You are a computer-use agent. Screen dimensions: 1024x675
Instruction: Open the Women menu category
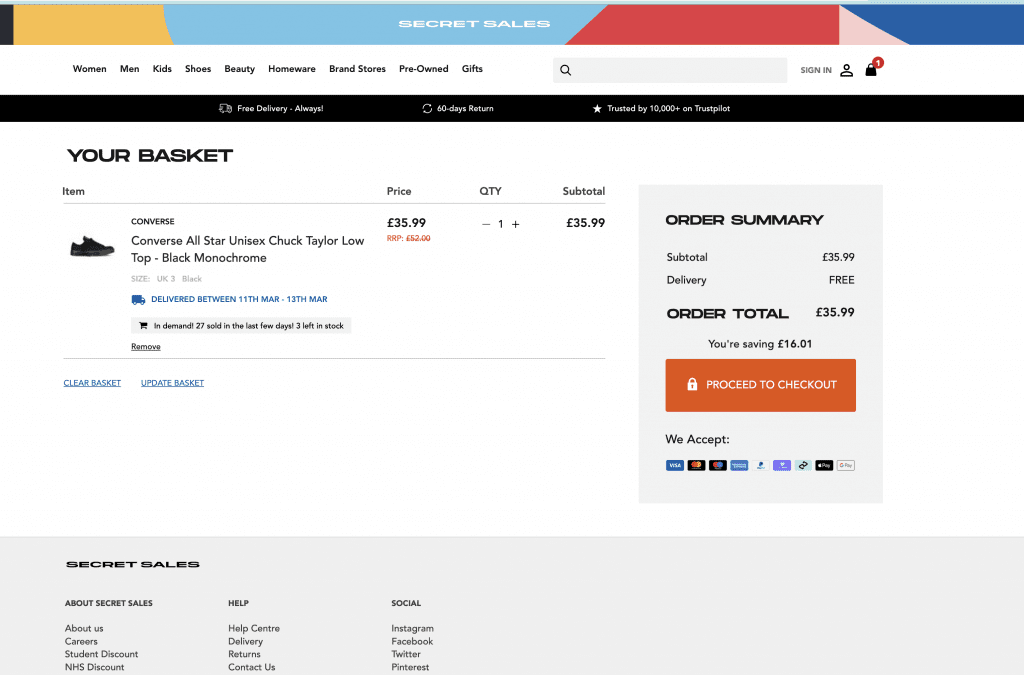tap(89, 69)
